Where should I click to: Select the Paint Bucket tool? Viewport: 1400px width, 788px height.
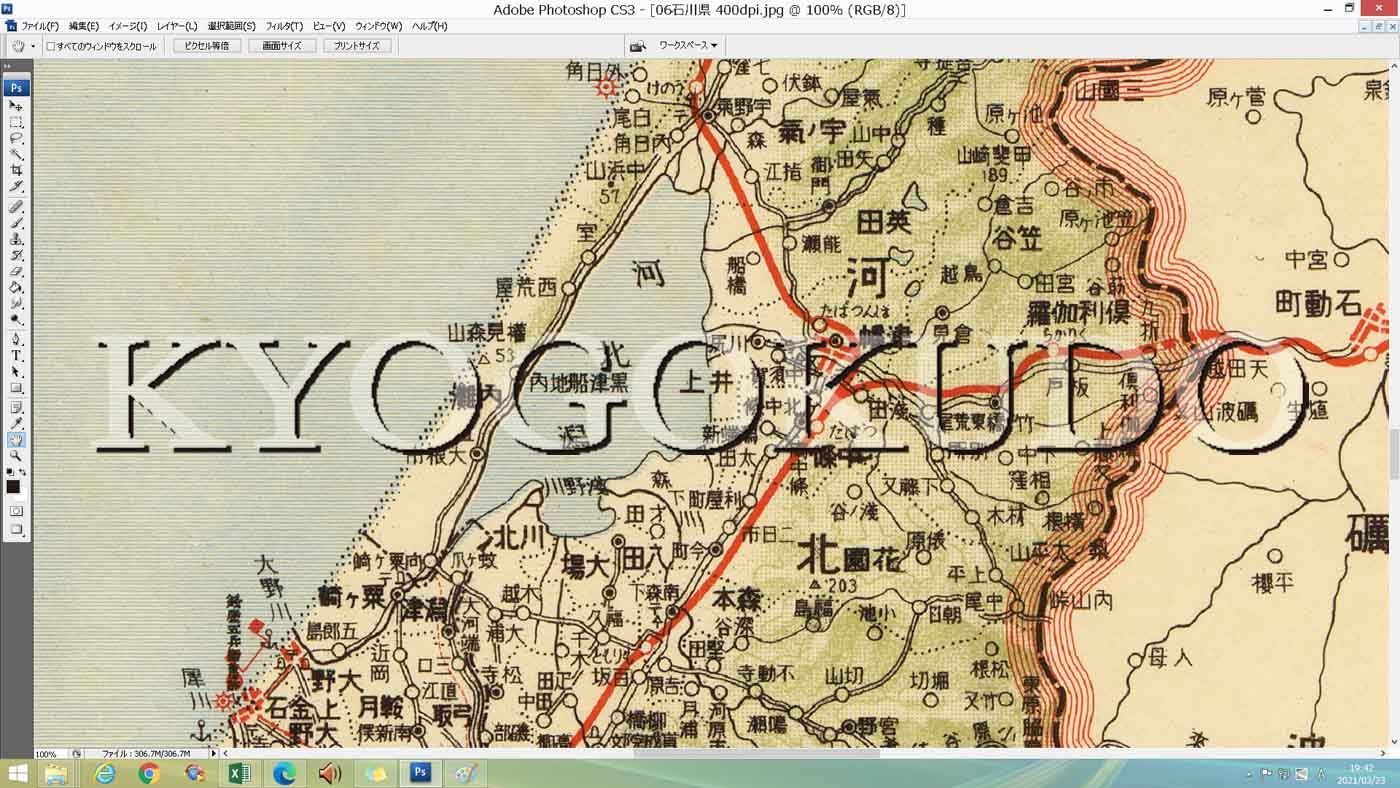click(16, 287)
